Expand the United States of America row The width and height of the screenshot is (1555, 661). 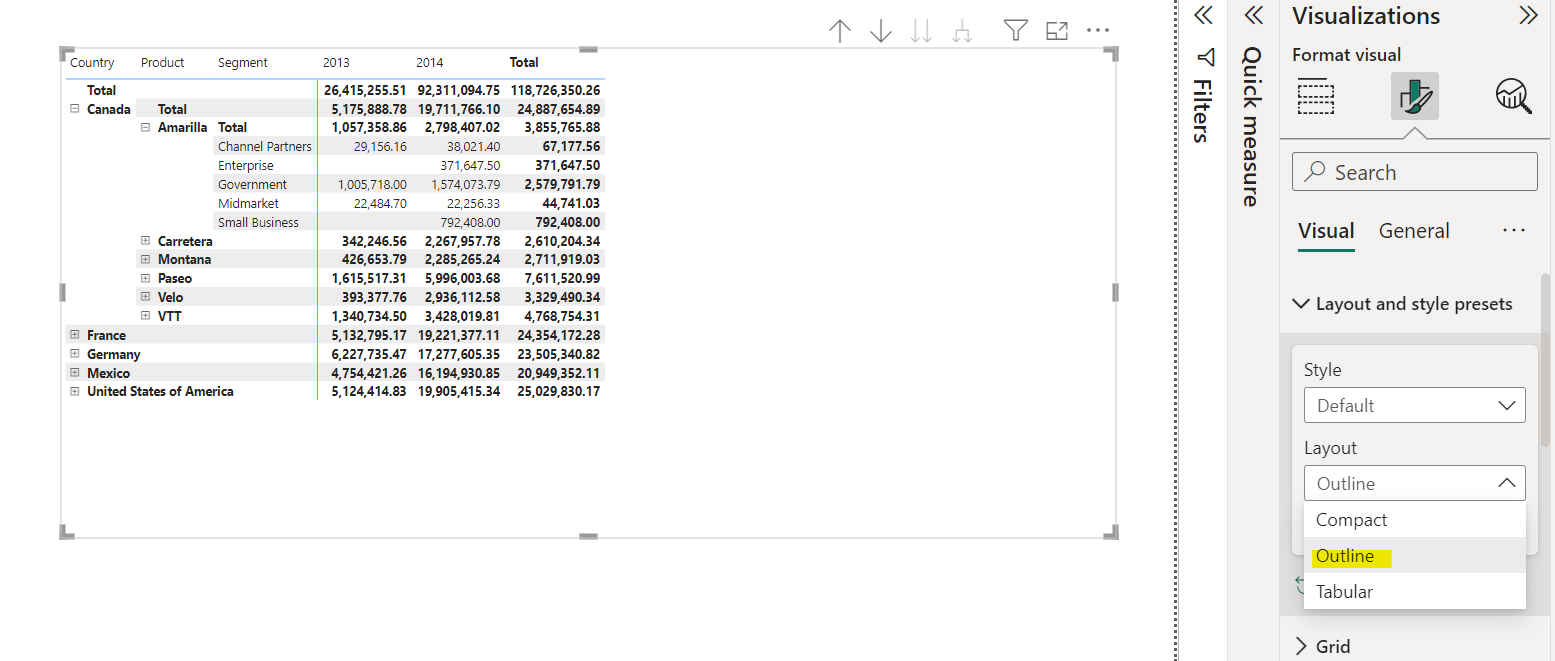pyautogui.click(x=75, y=391)
